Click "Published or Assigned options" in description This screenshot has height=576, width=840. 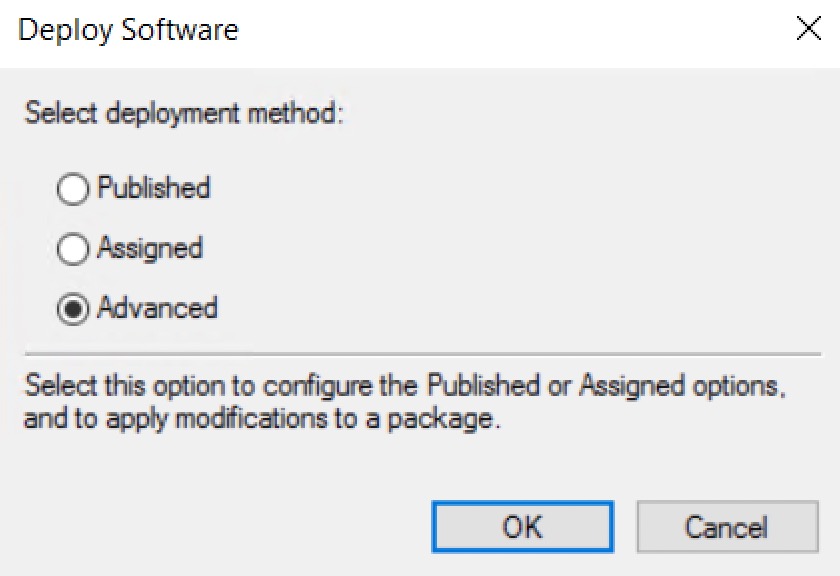click(x=600, y=386)
